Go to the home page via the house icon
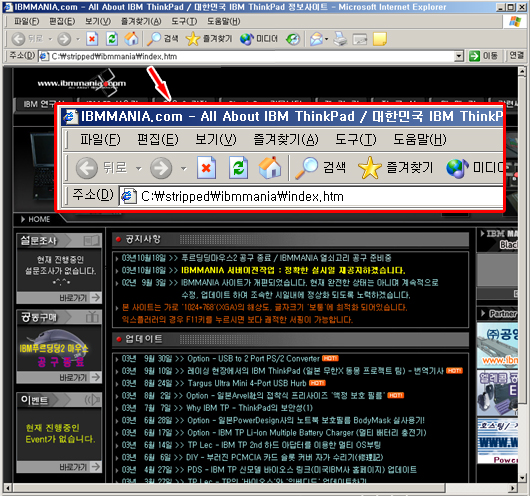The width and height of the screenshot is (530, 496). pyautogui.click(x=131, y=39)
